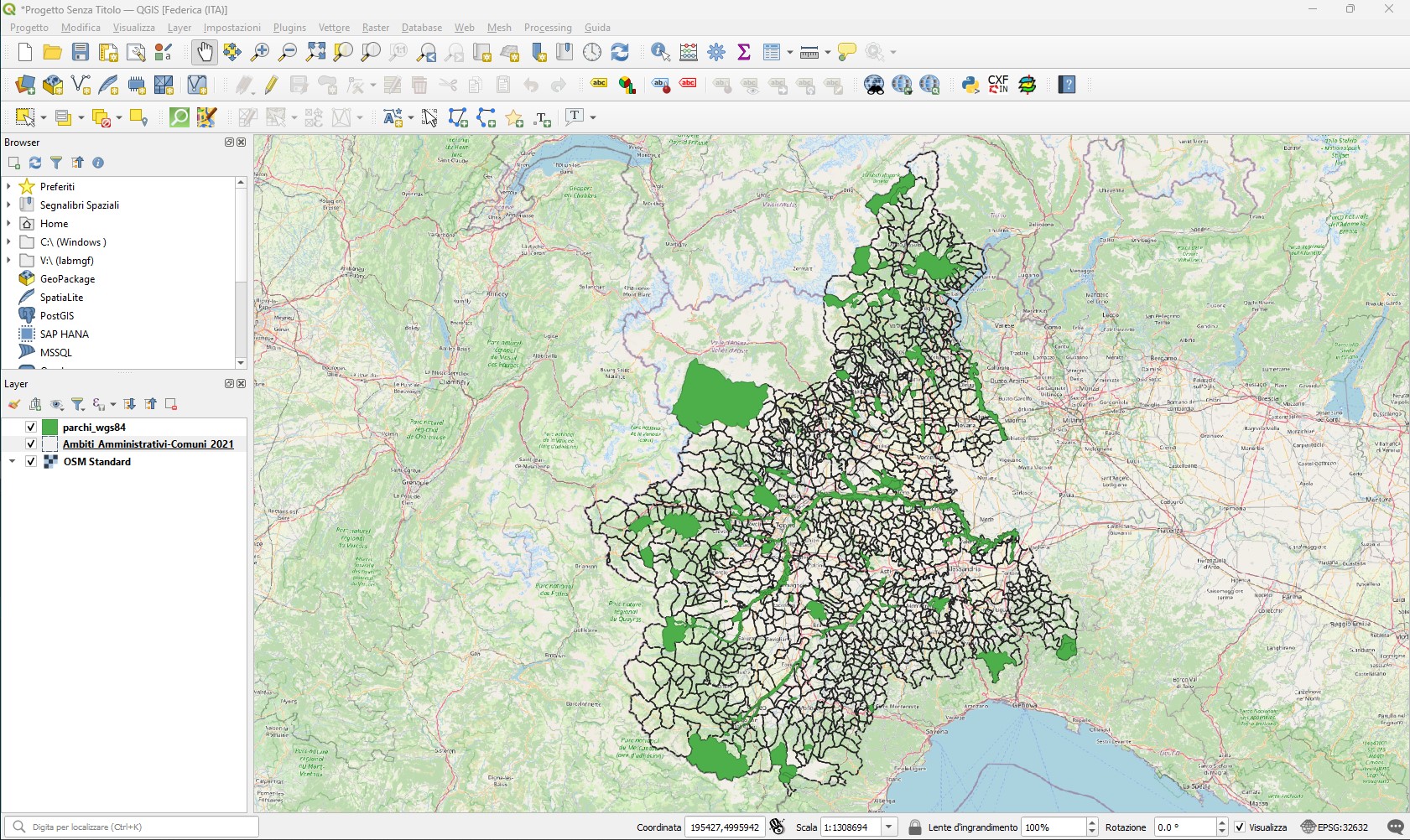Uncheck the OSM Standard layer visibility
The width and height of the screenshot is (1410, 840).
coord(31,462)
